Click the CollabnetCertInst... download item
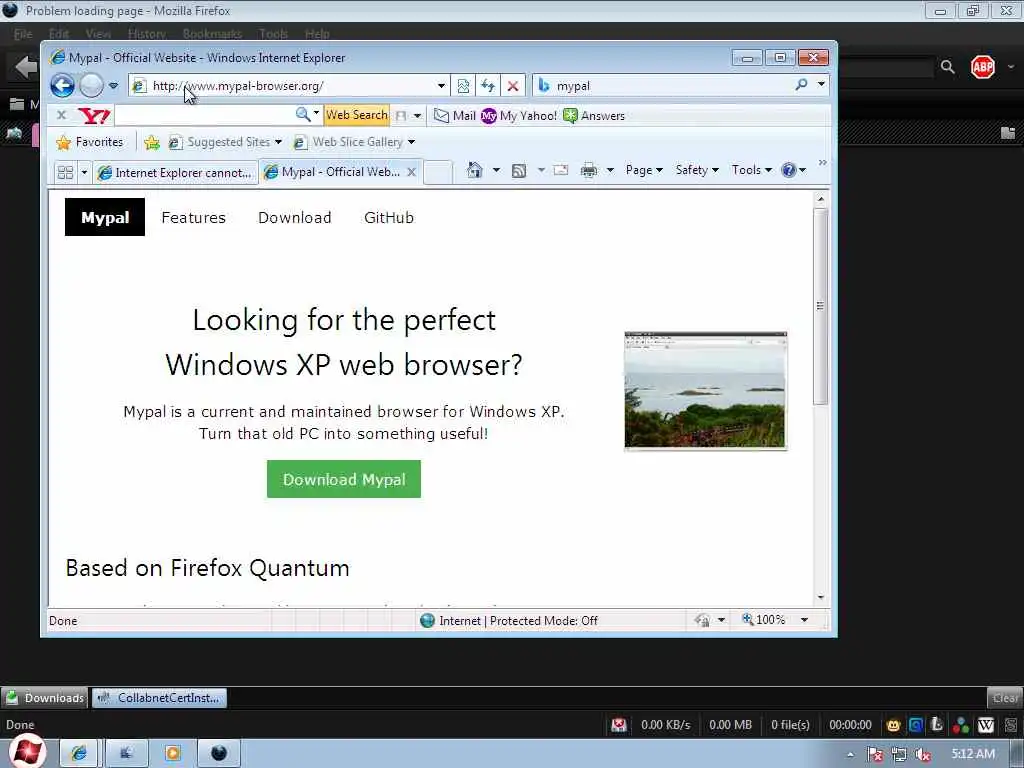Image resolution: width=1024 pixels, height=768 pixels. pyautogui.click(x=159, y=698)
